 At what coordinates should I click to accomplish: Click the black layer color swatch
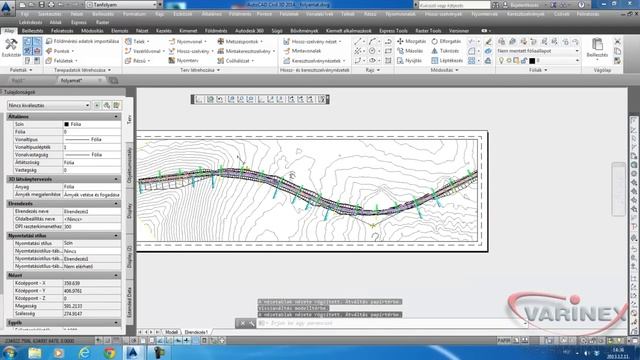(532, 61)
